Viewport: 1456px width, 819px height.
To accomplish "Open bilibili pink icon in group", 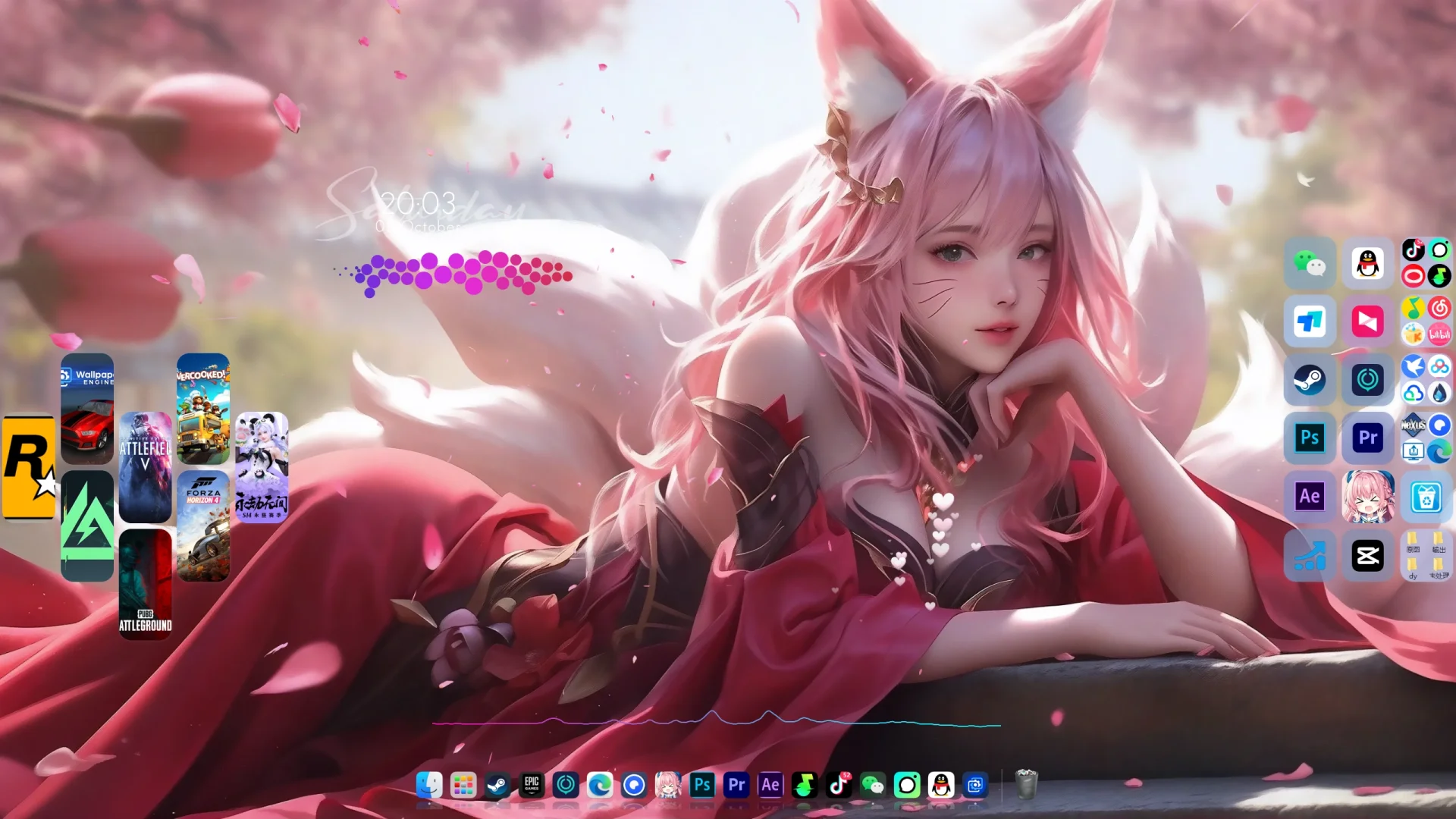I will [1439, 334].
